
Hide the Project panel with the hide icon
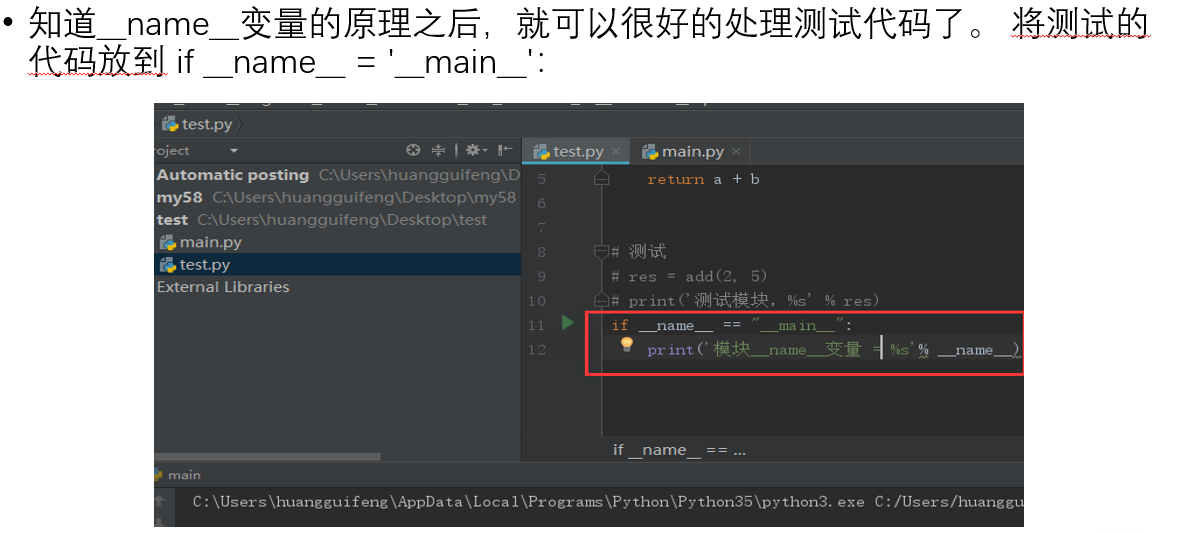(504, 150)
